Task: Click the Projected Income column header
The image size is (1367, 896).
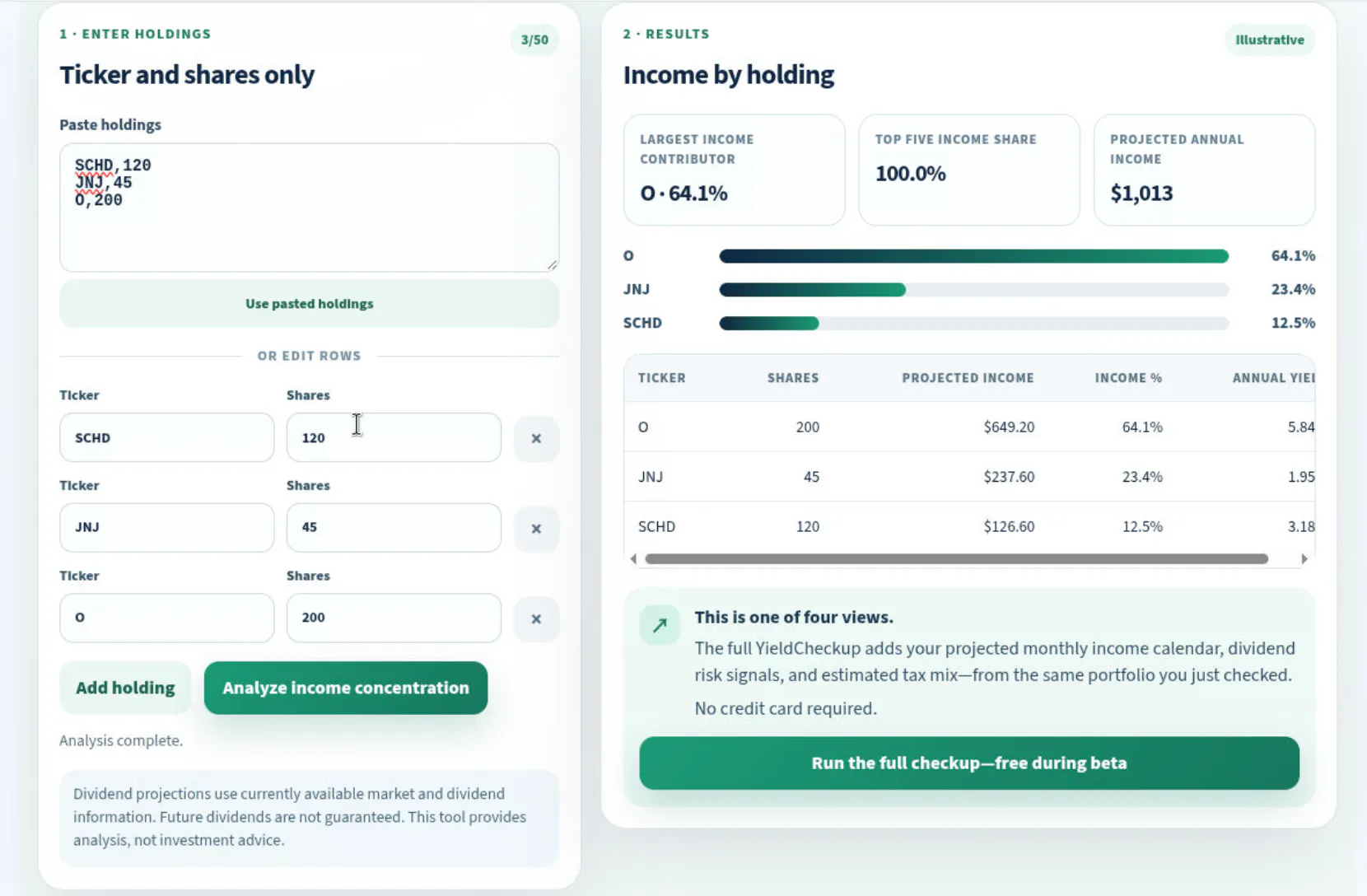Action: coord(968,378)
